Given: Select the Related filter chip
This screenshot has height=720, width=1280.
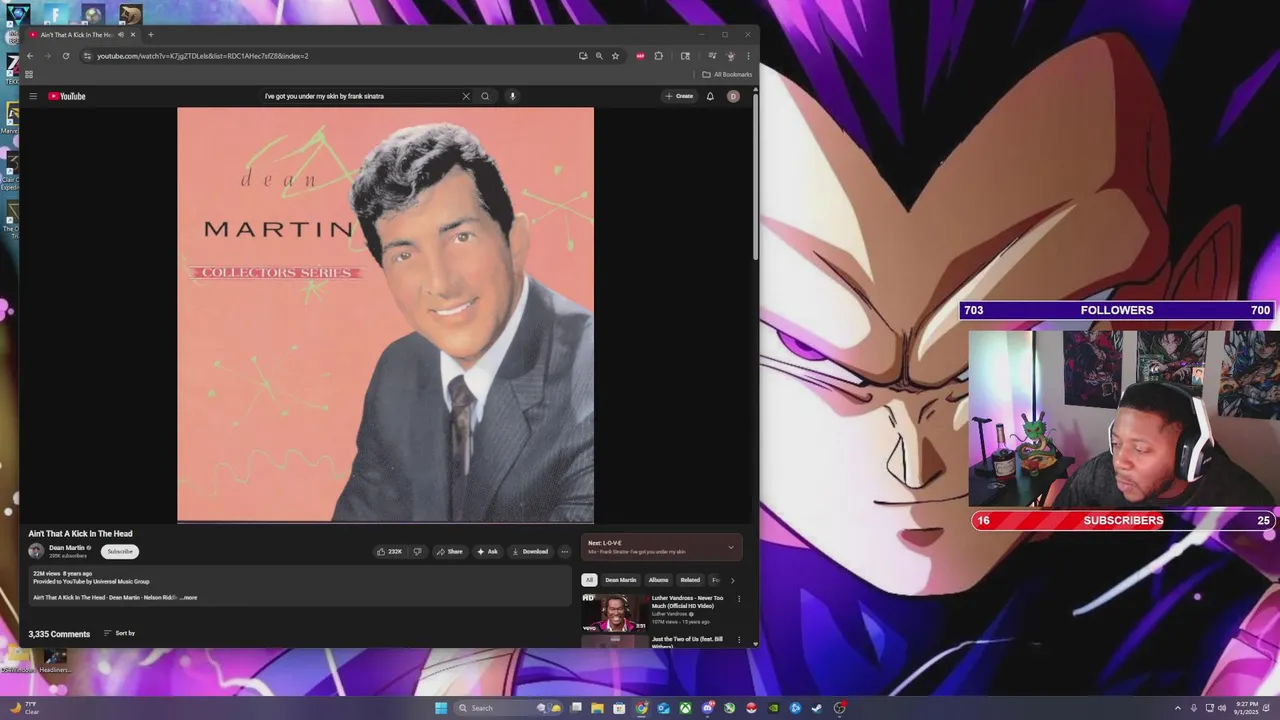Looking at the screenshot, I should click(690, 580).
